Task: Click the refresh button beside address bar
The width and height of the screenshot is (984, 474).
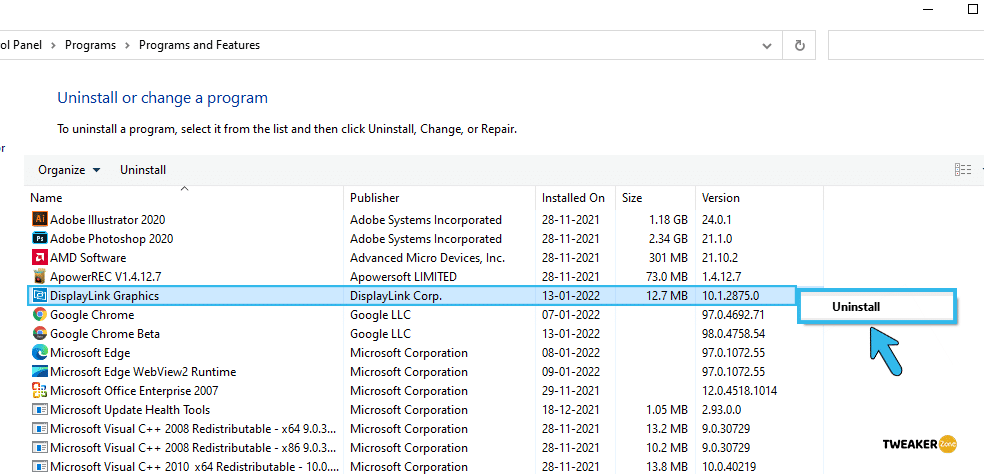Action: (x=799, y=45)
